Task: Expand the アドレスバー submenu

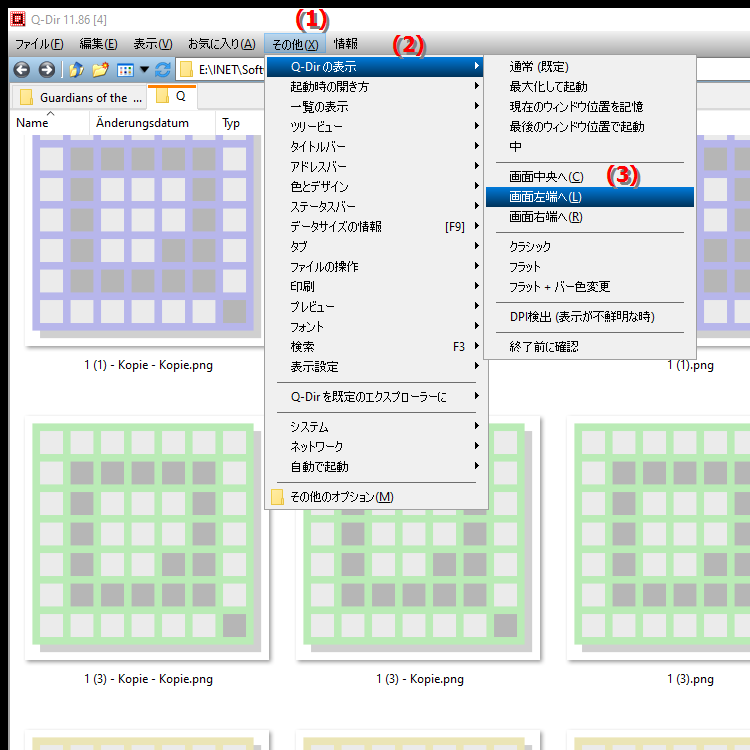Action: tap(375, 166)
